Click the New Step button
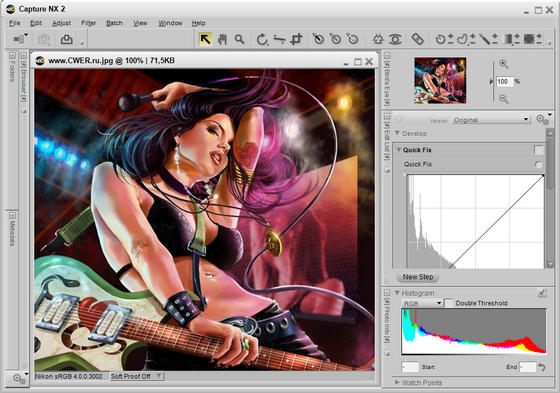This screenshot has height=393, width=560. coord(418,277)
